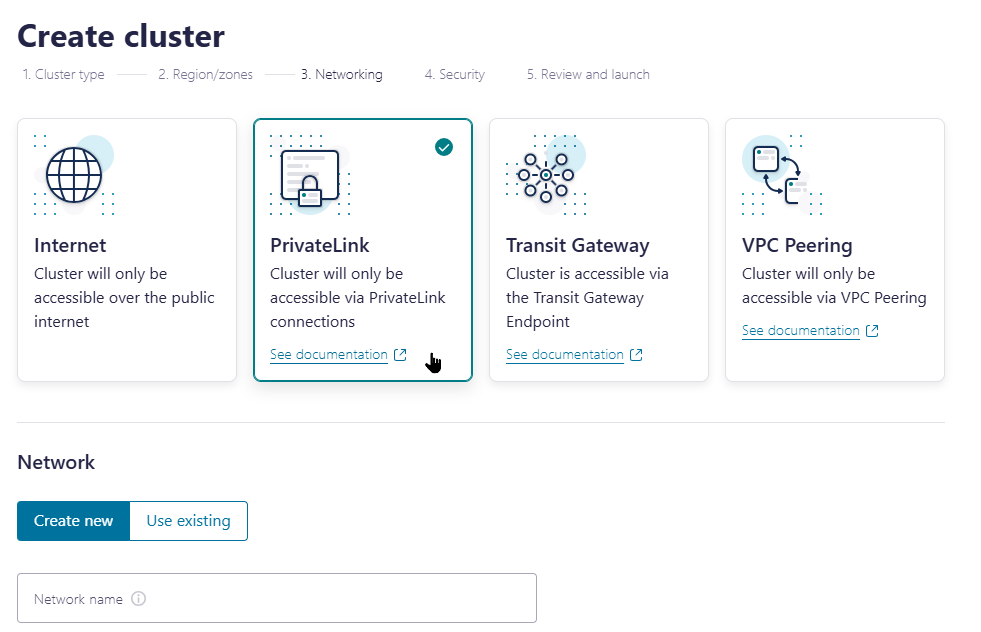981x632 pixels.
Task: Click Network name info icon
Action: (138, 599)
